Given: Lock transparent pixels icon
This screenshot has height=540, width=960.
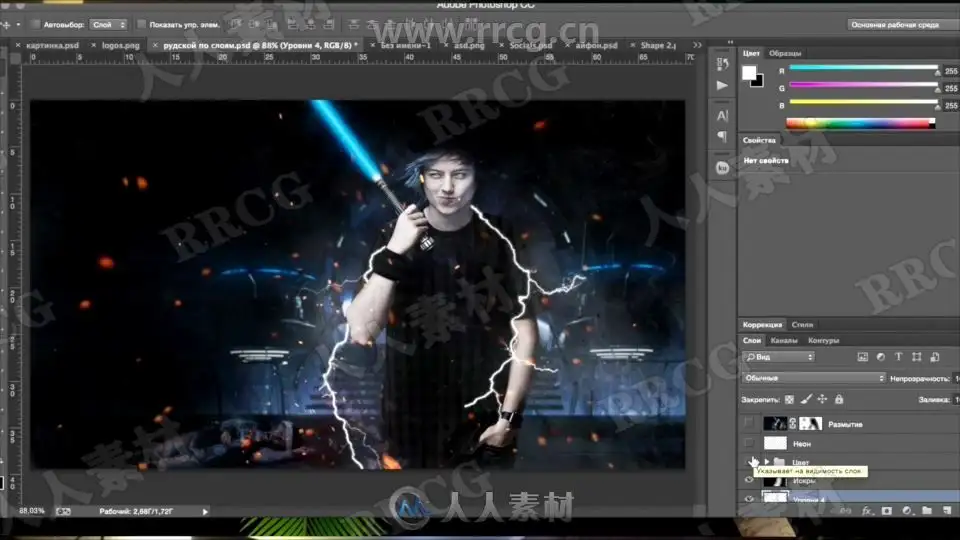Looking at the screenshot, I should coord(789,399).
